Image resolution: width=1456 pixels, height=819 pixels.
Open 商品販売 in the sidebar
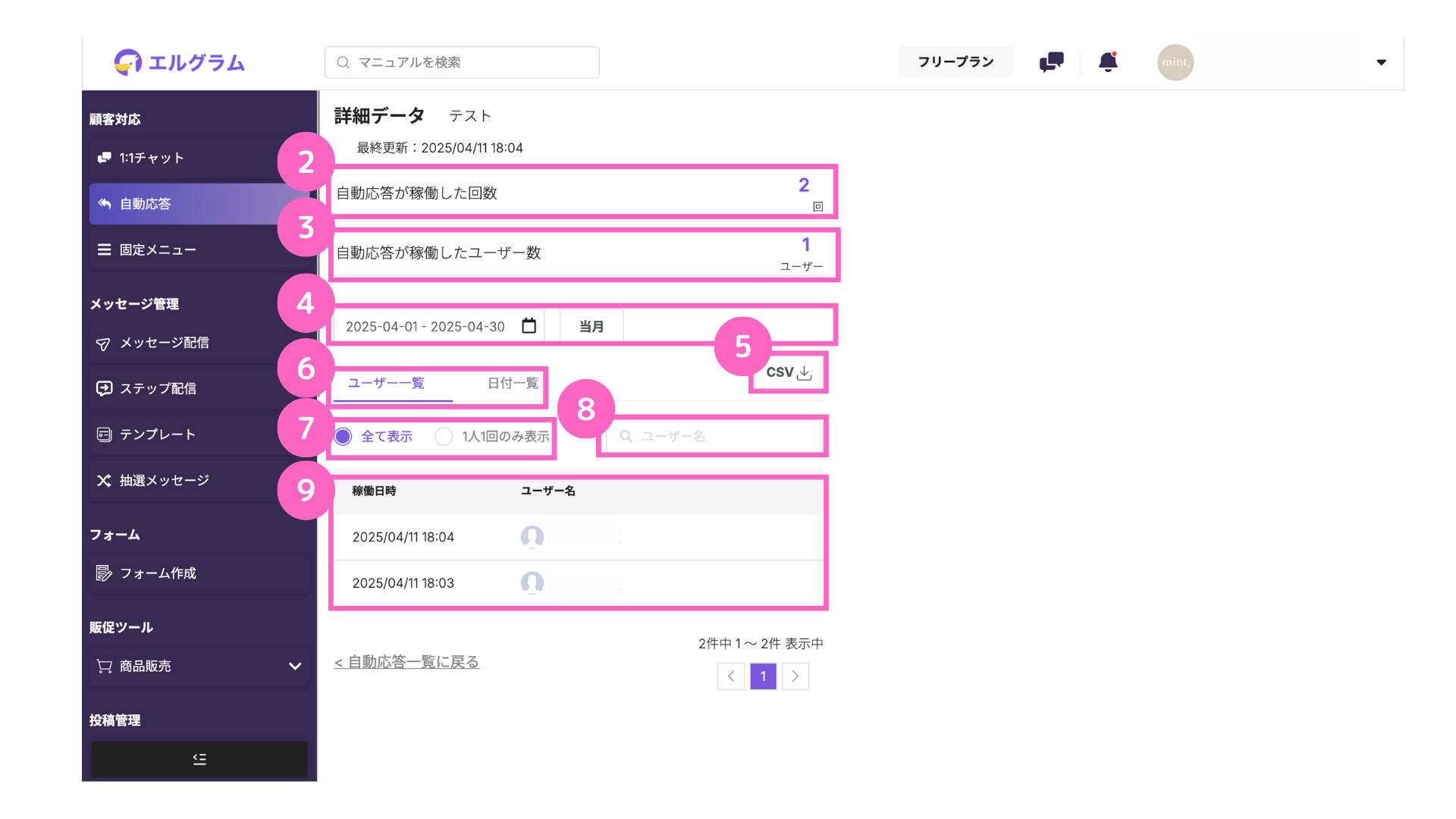pos(199,666)
